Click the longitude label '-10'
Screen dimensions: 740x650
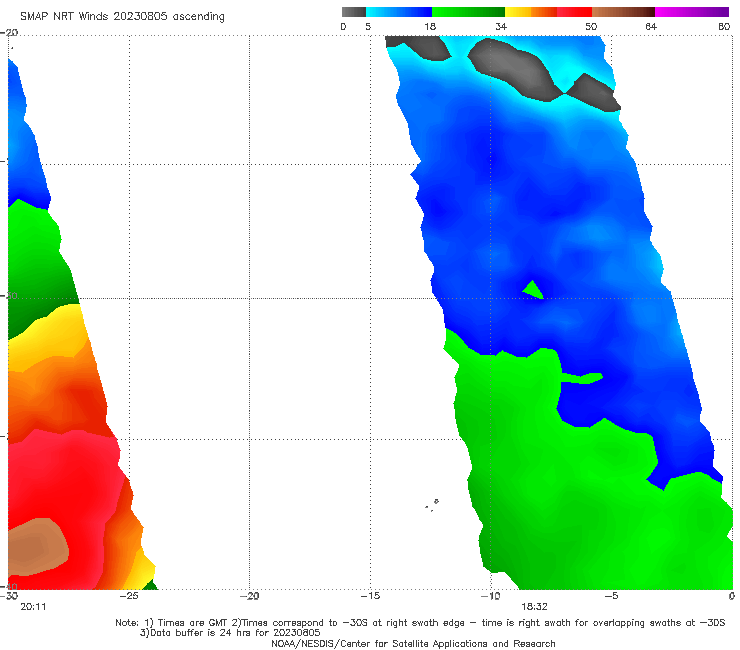(490, 596)
